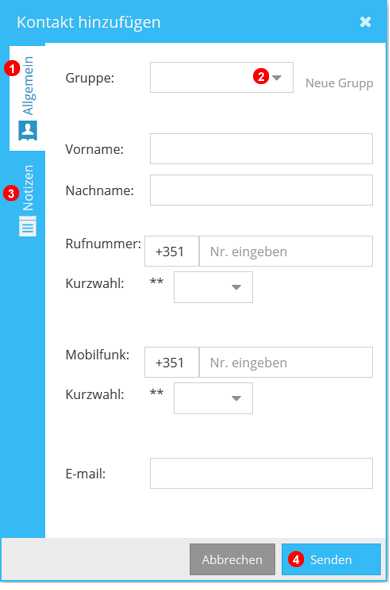Click the Mobilfunk country code field

click(x=172, y=362)
